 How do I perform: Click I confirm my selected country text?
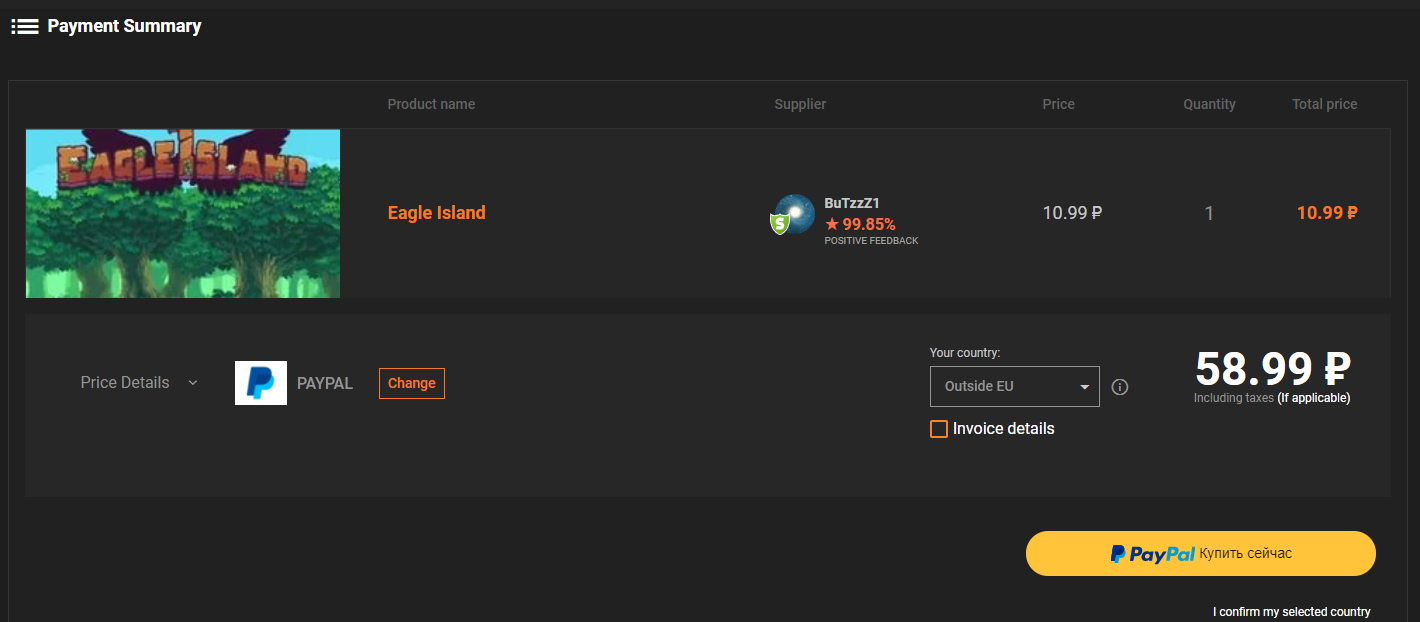coord(1292,612)
